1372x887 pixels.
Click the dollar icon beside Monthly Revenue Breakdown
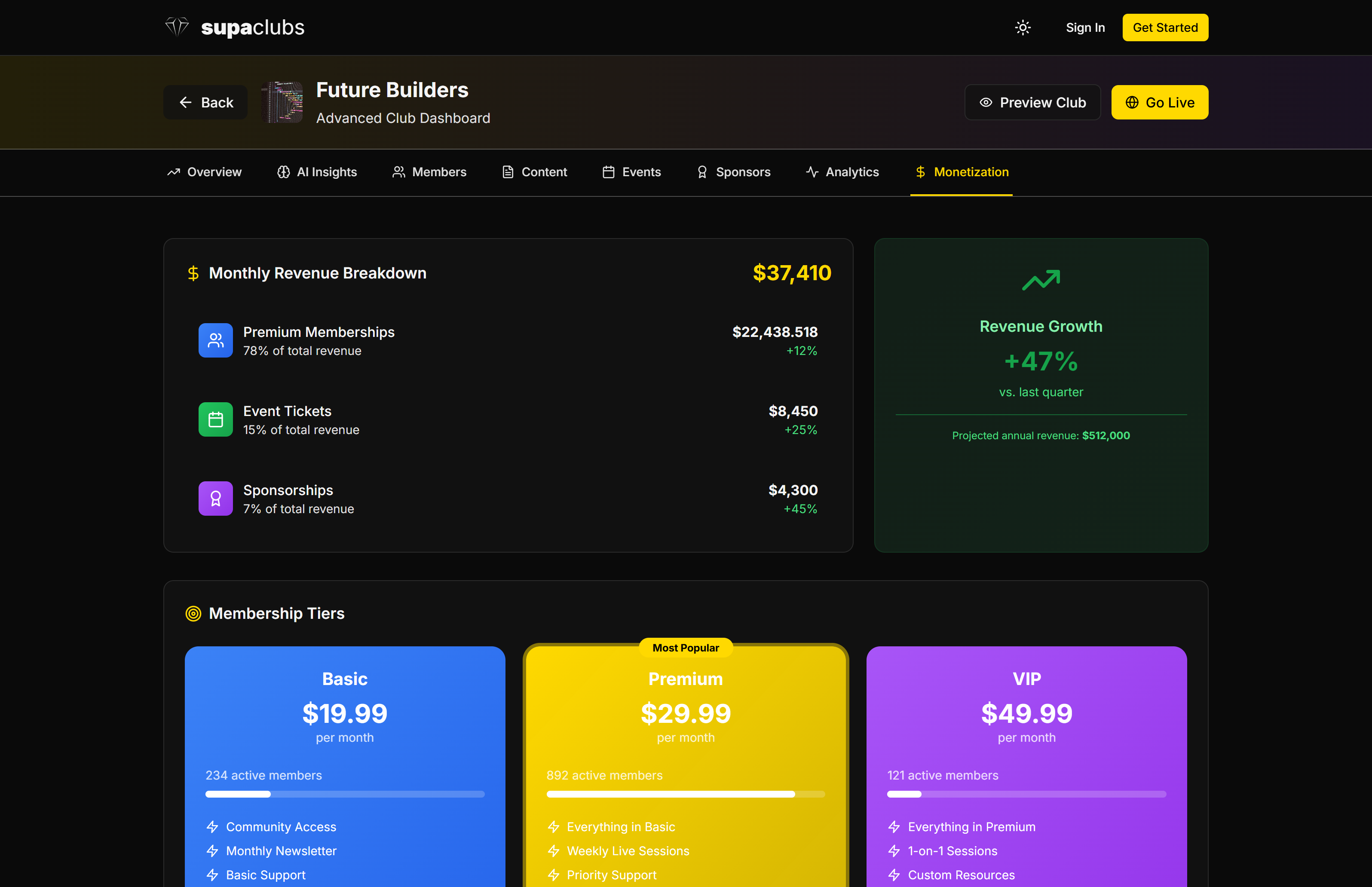point(193,273)
